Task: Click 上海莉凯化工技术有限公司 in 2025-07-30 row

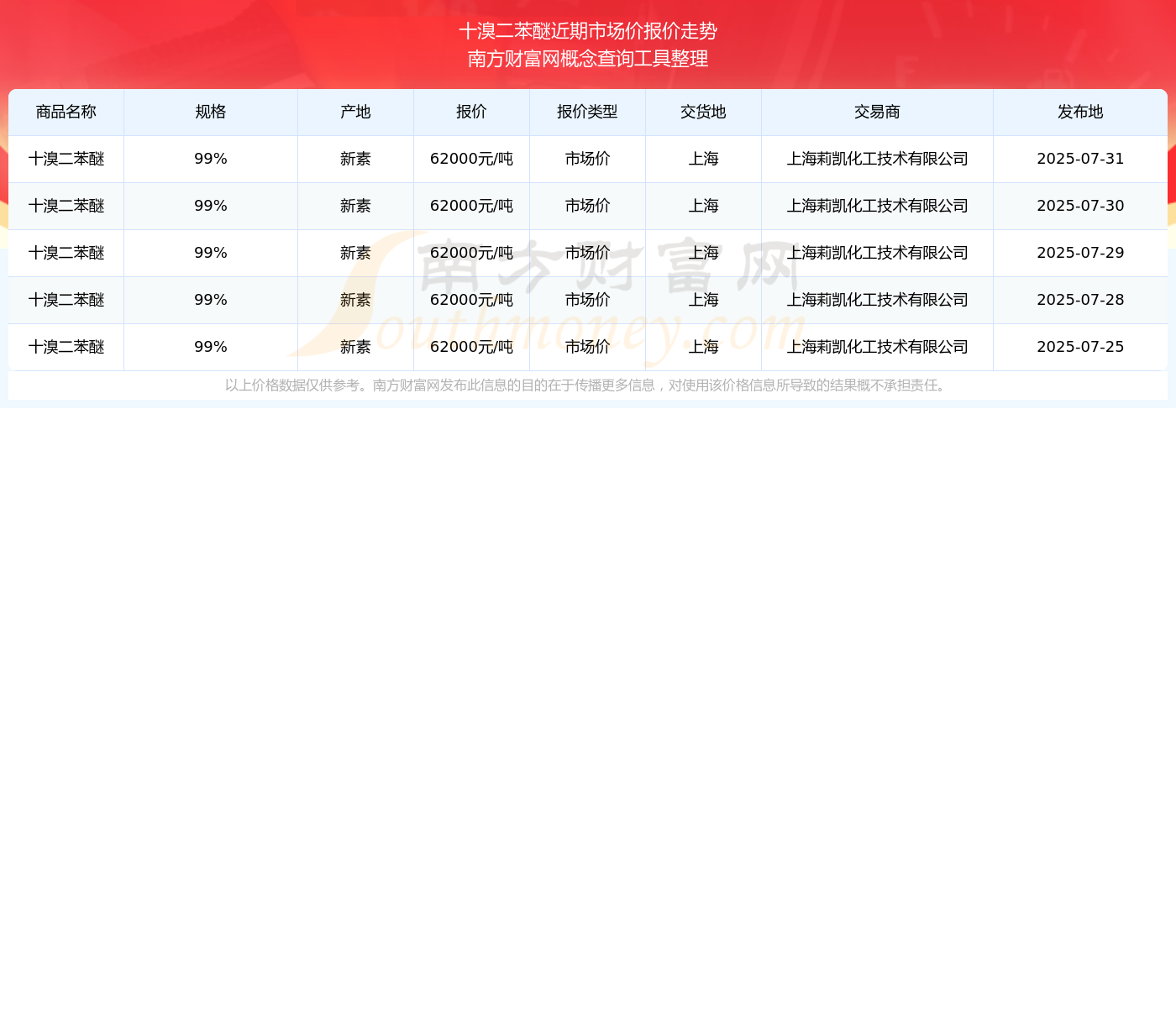Action: (878, 206)
